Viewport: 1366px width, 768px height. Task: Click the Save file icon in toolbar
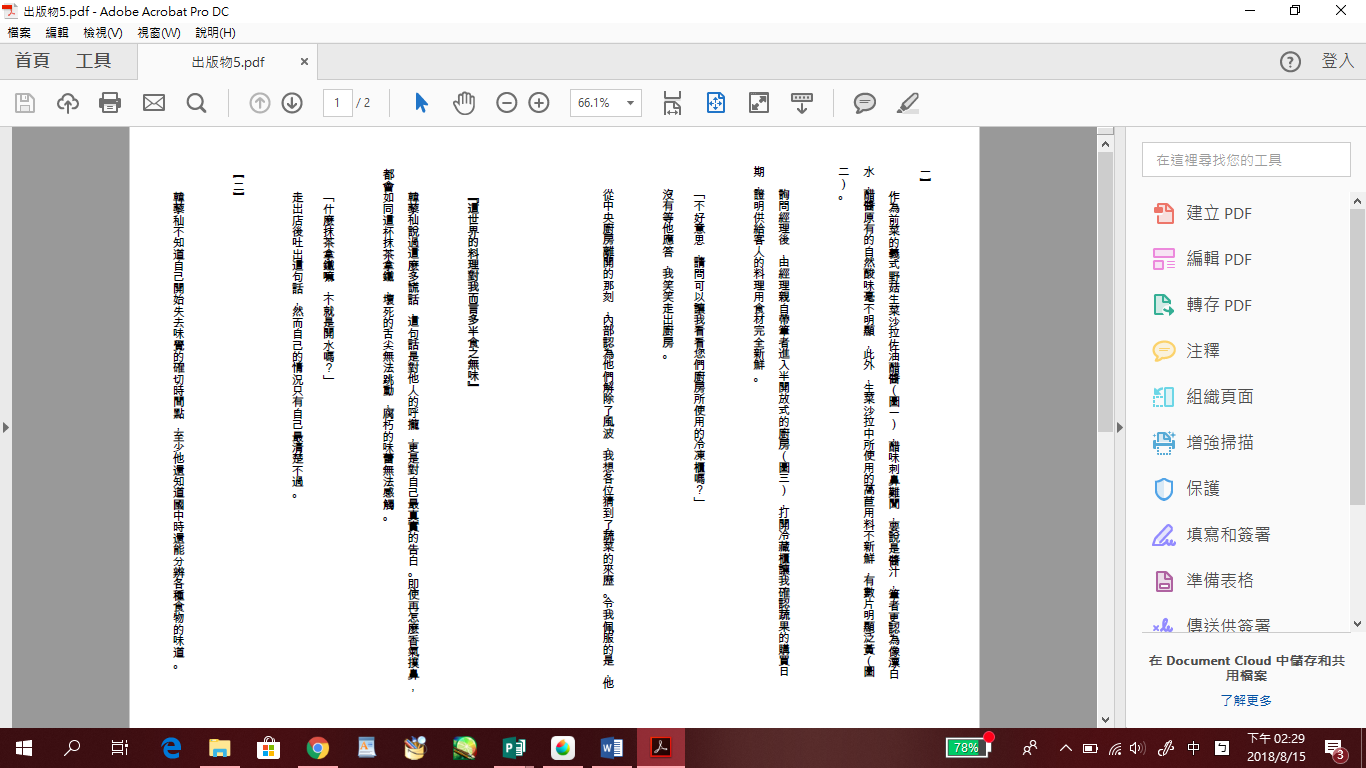coord(25,103)
